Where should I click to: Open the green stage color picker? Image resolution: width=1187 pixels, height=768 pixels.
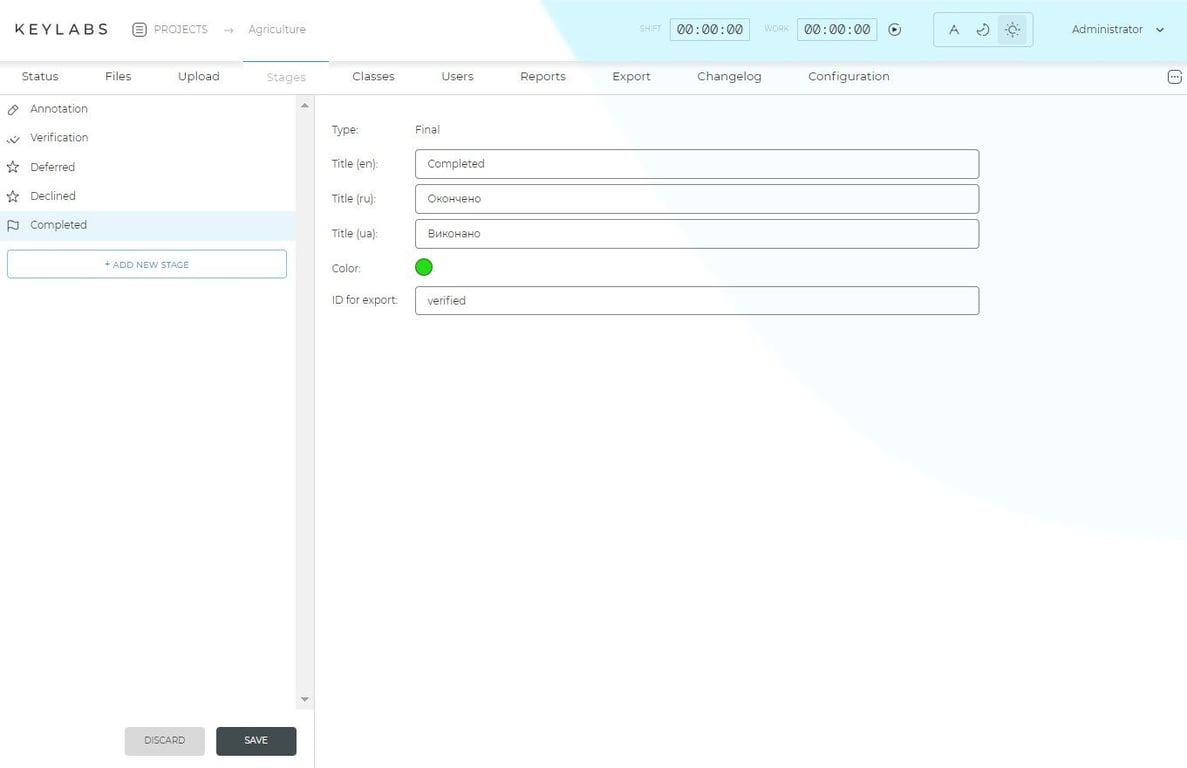click(x=424, y=267)
